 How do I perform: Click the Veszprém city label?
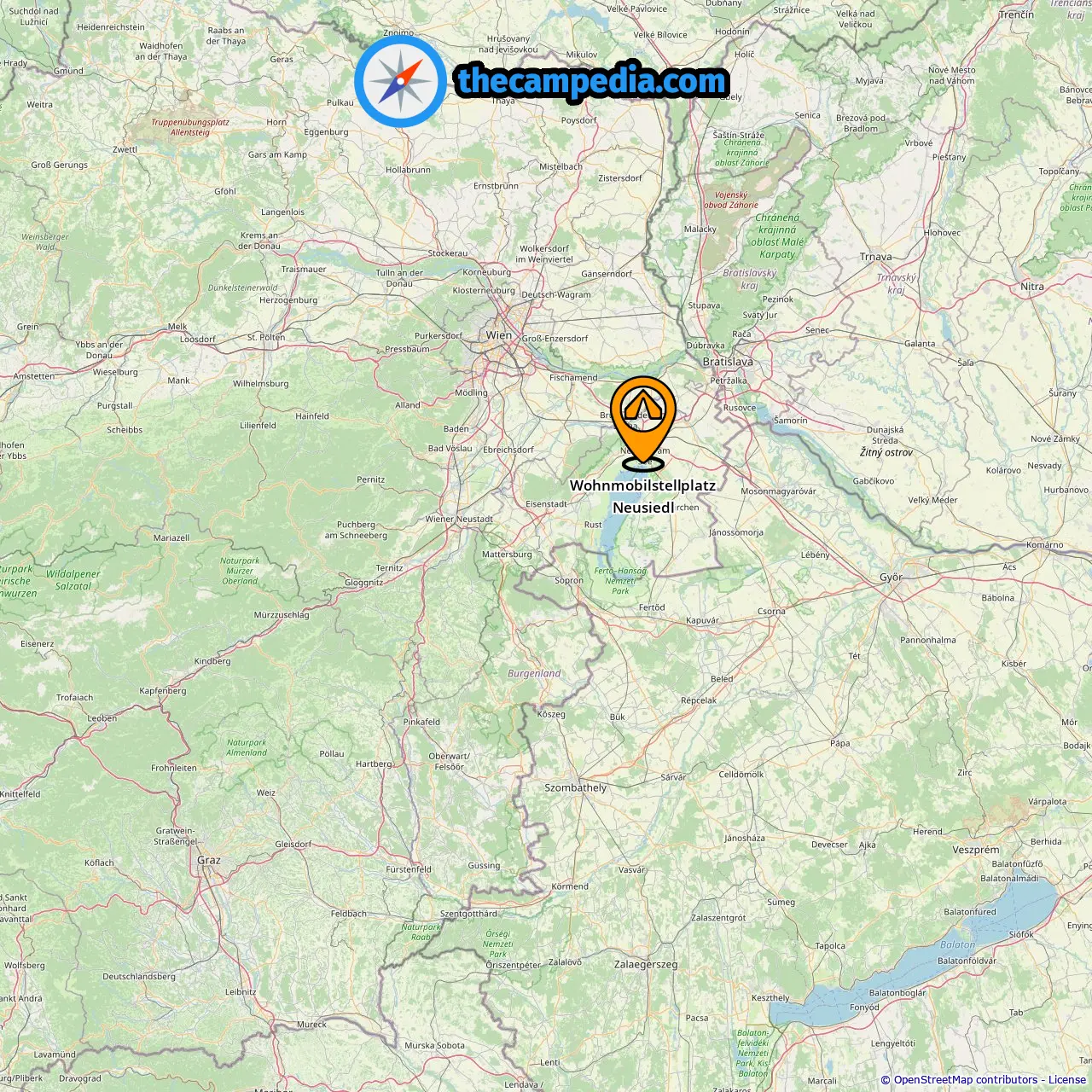976,850
